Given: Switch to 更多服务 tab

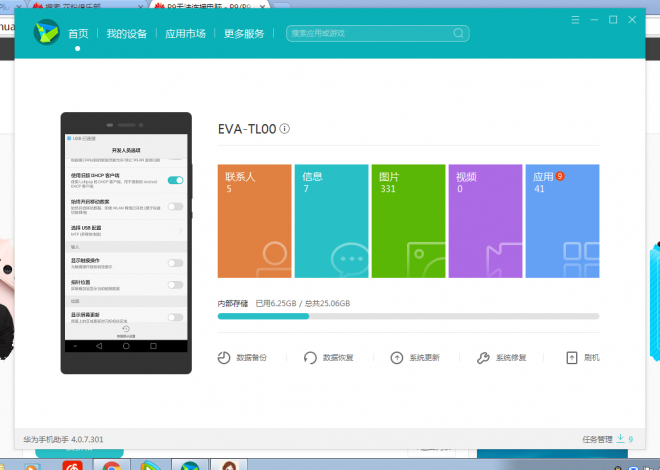Looking at the screenshot, I should pos(244,34).
